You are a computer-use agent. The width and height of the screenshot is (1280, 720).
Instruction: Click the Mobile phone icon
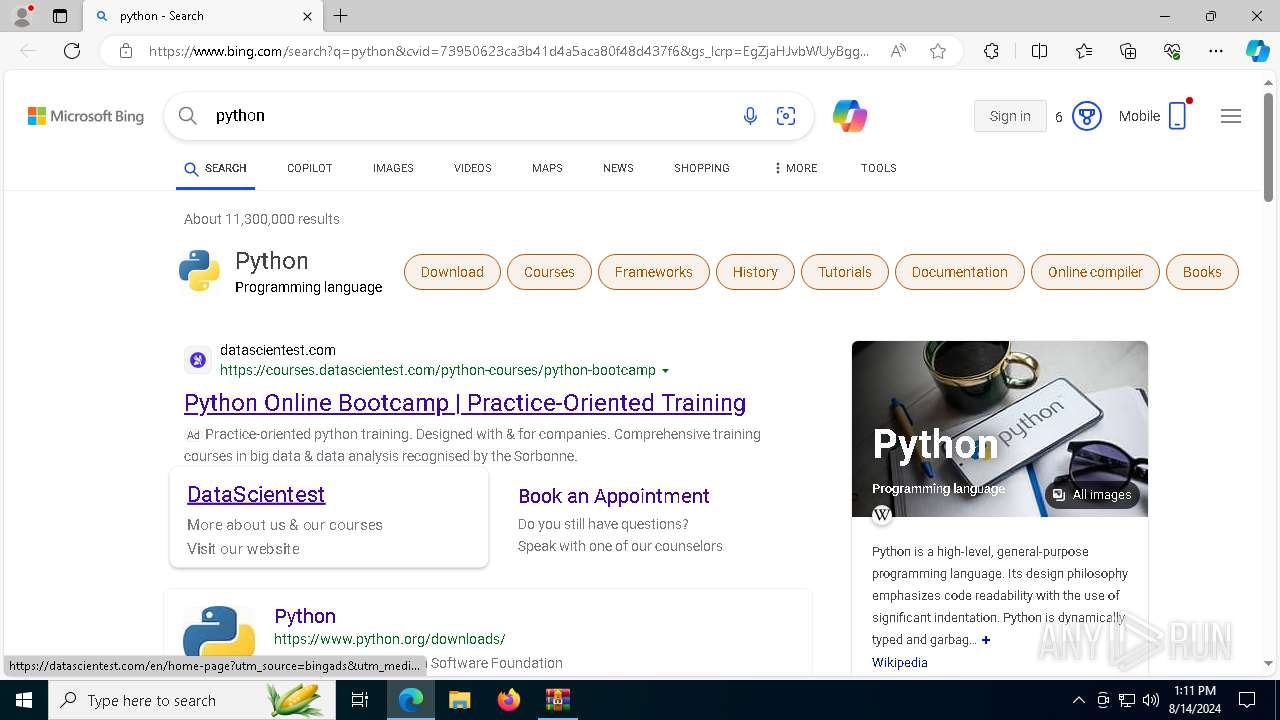click(1178, 116)
